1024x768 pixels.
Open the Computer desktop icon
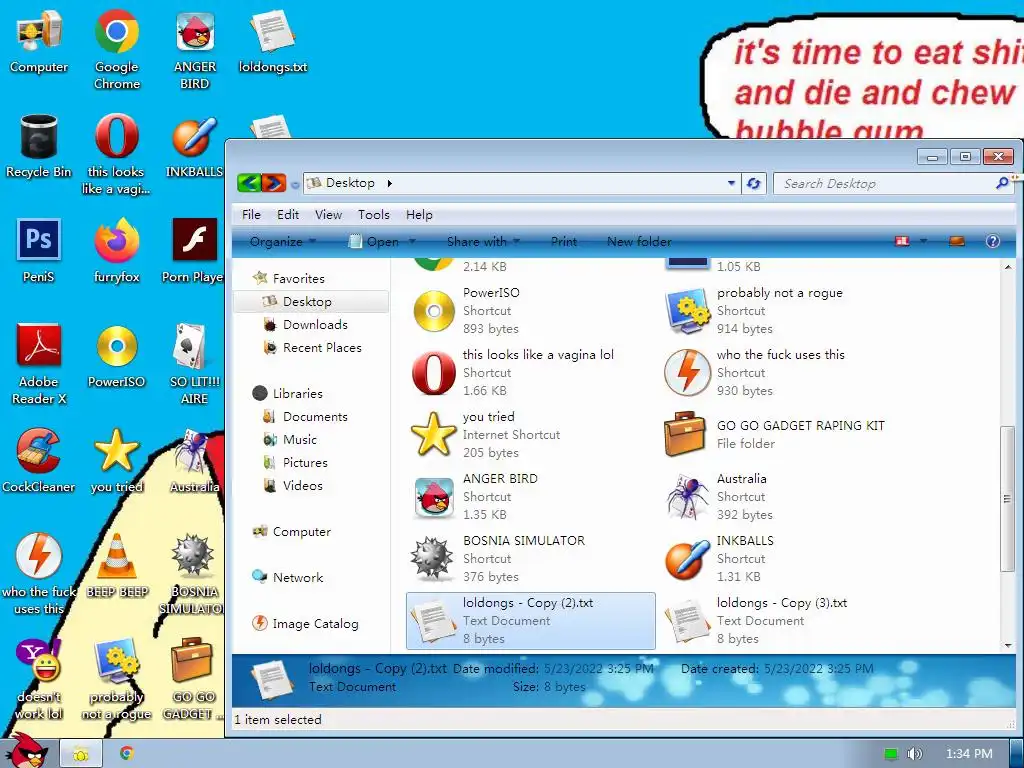39,41
